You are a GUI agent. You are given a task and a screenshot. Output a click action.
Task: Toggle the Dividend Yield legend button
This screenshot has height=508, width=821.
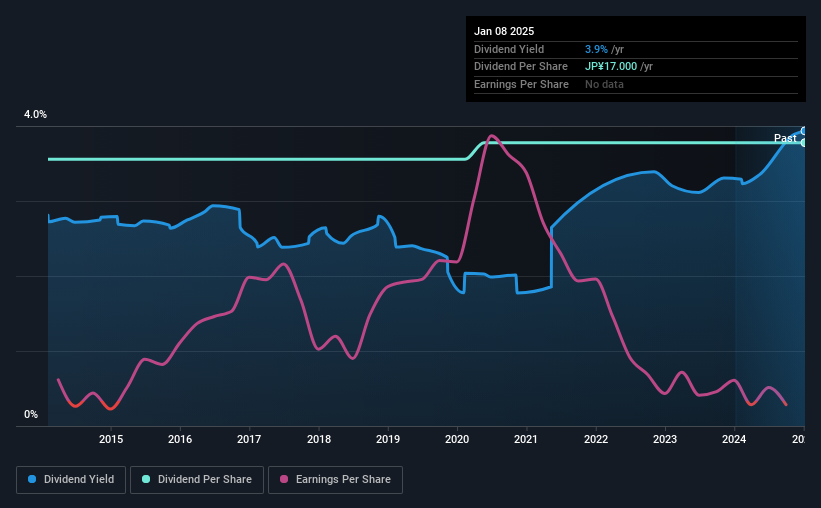71,480
